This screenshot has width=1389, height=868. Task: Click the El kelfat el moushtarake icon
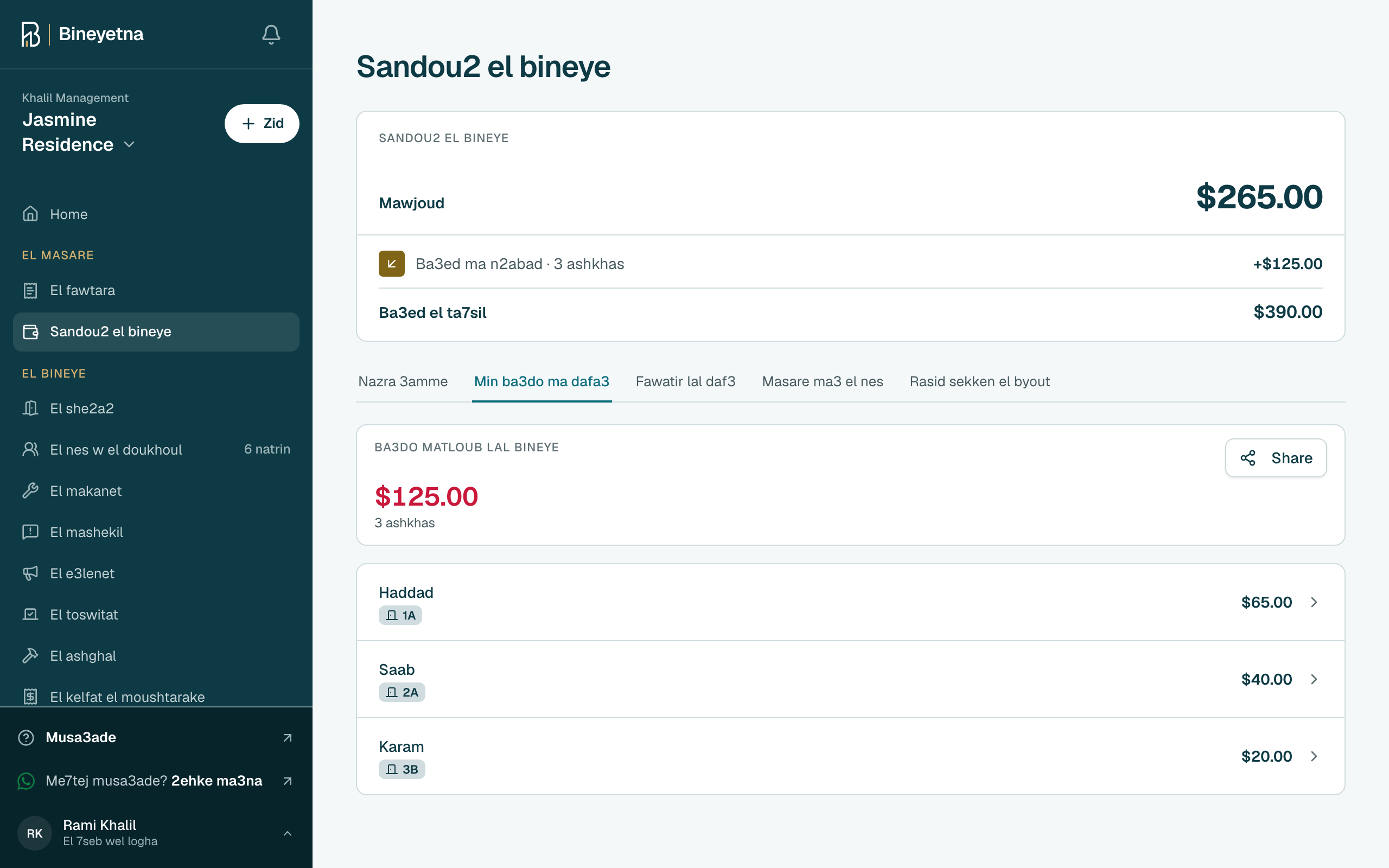pos(30,697)
